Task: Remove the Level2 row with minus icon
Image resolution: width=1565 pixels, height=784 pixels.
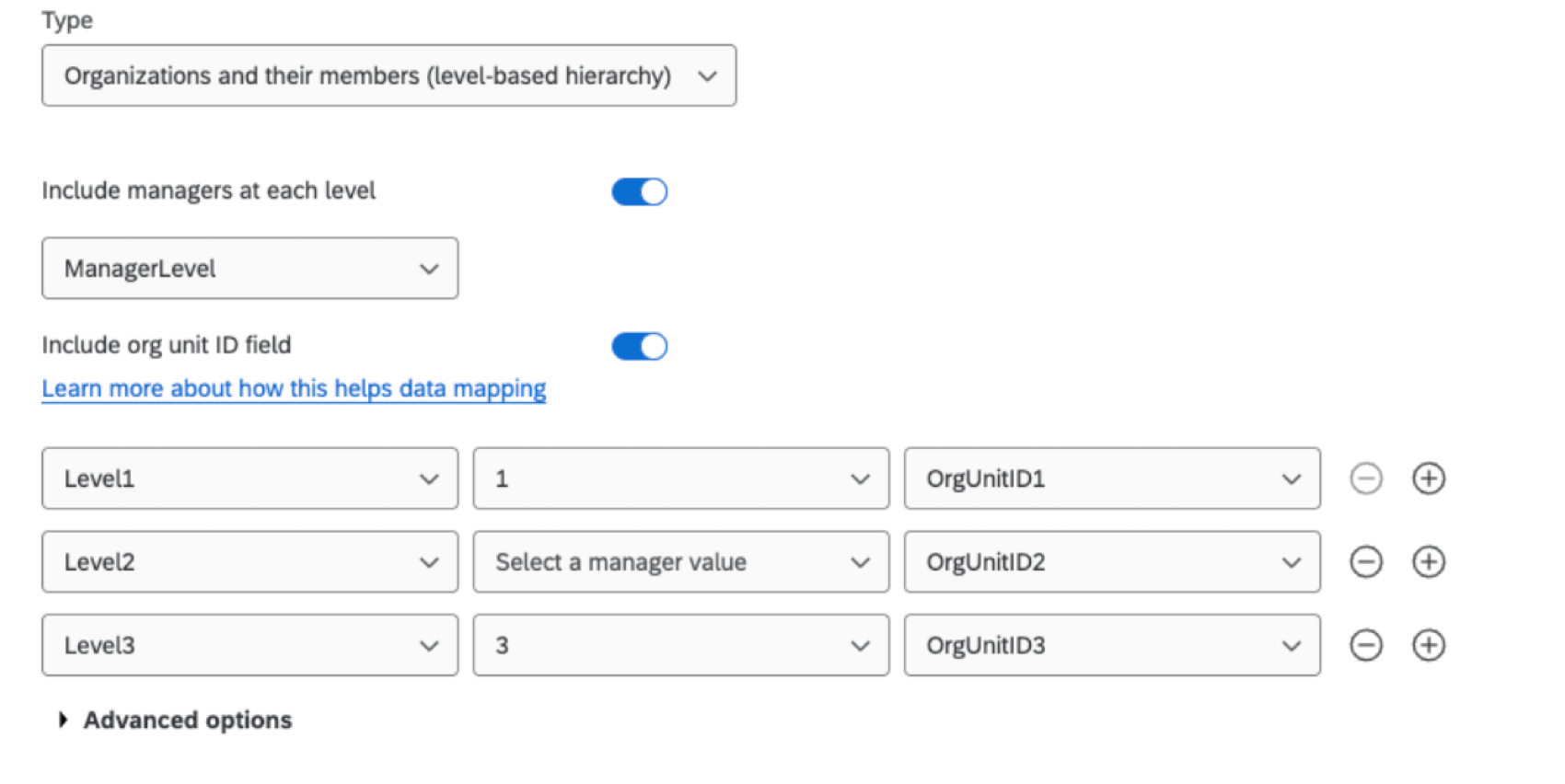Action: (x=1366, y=561)
